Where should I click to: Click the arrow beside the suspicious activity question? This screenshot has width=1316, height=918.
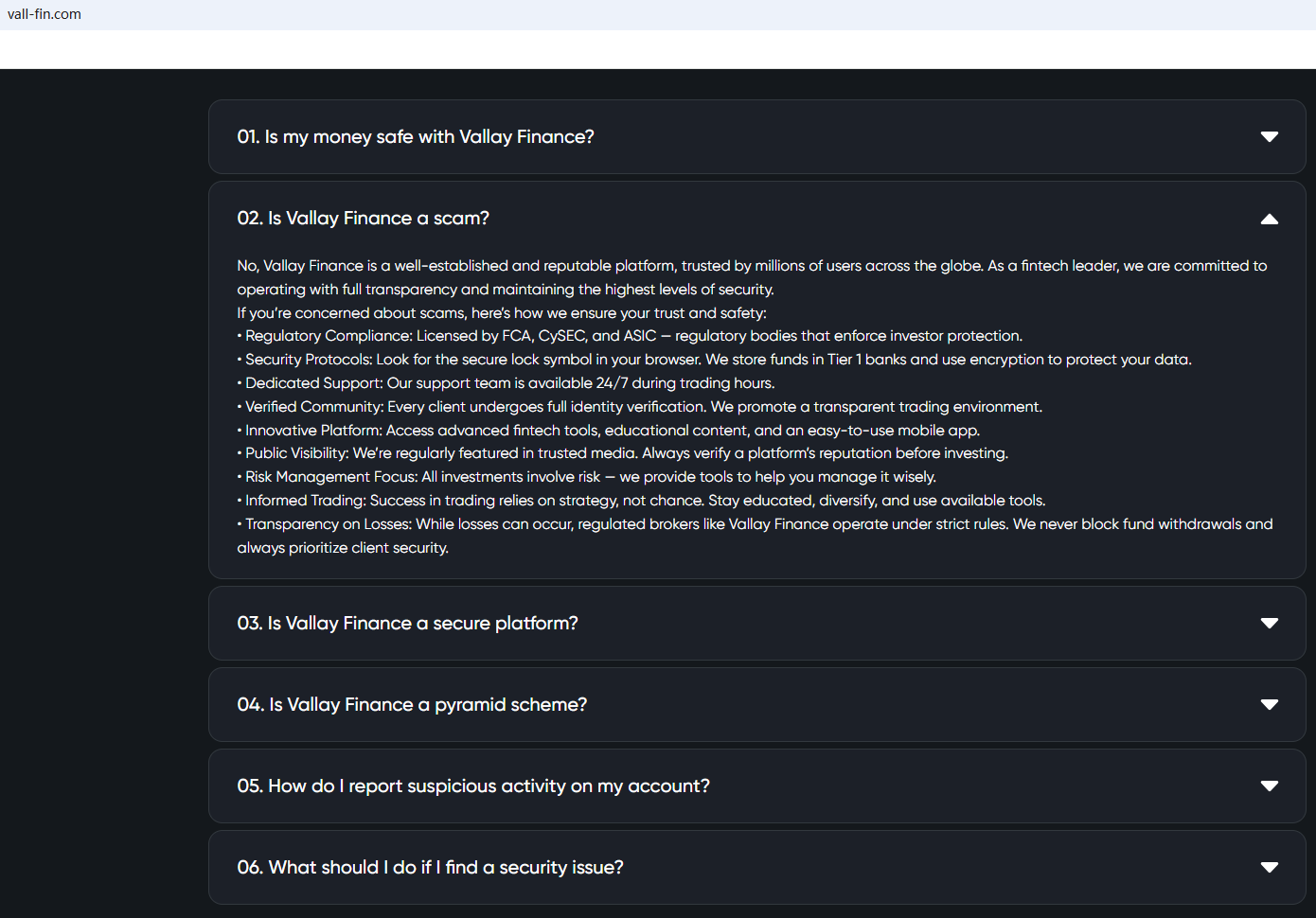click(1270, 786)
